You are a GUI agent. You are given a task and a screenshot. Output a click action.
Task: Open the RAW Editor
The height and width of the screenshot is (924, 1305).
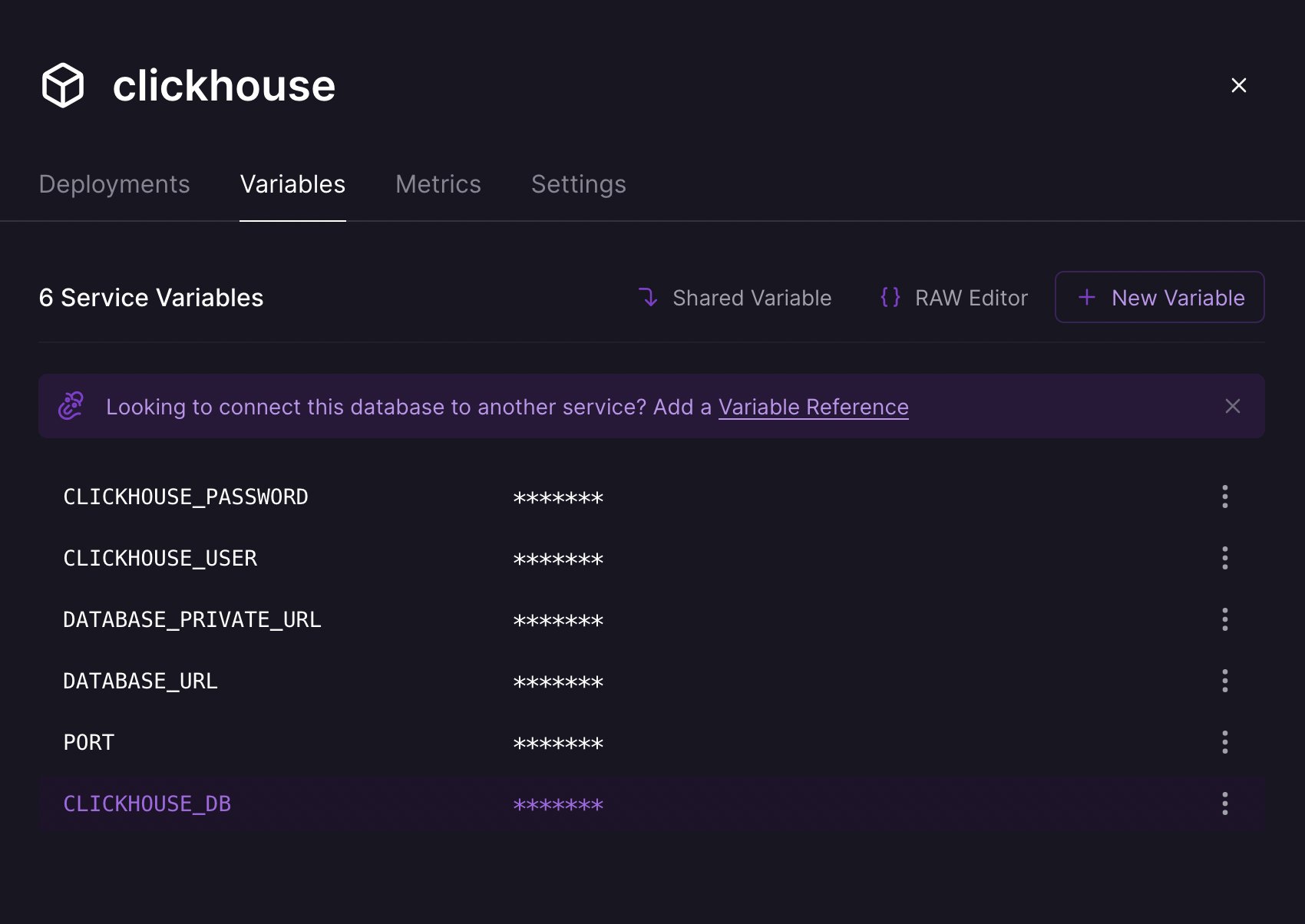(953, 298)
